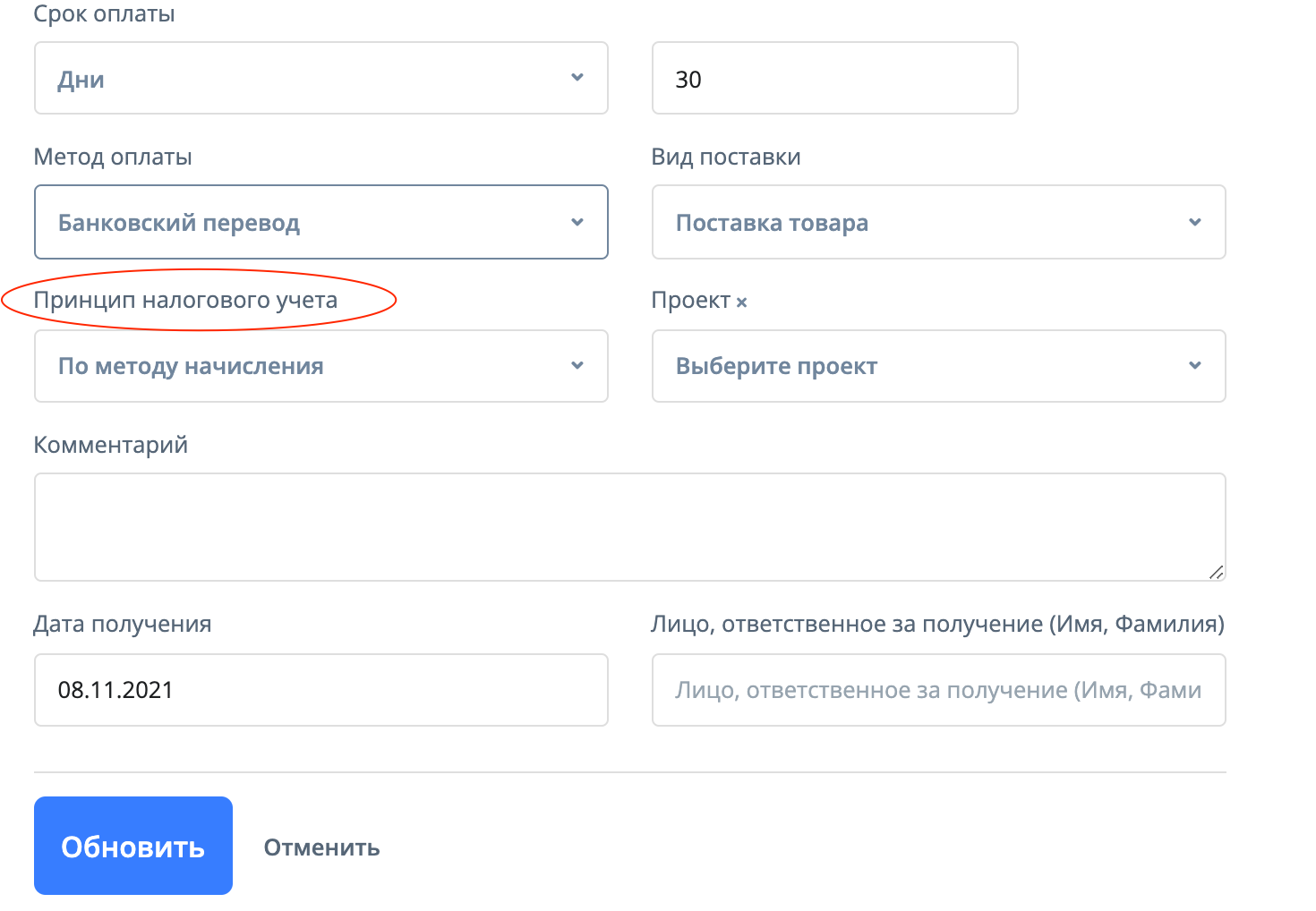The width and height of the screenshot is (1316, 911).
Task: Click the chevron arrow in the Дни dropdown
Action: tap(577, 78)
